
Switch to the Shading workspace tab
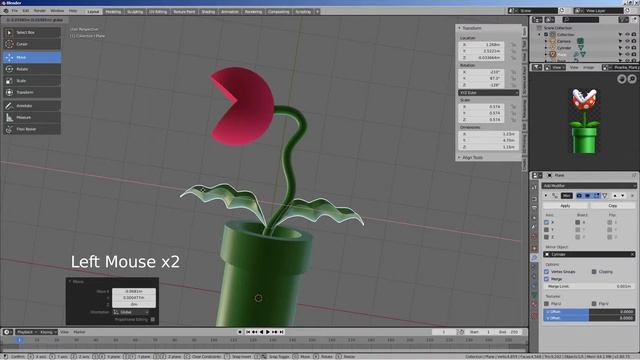(x=208, y=12)
